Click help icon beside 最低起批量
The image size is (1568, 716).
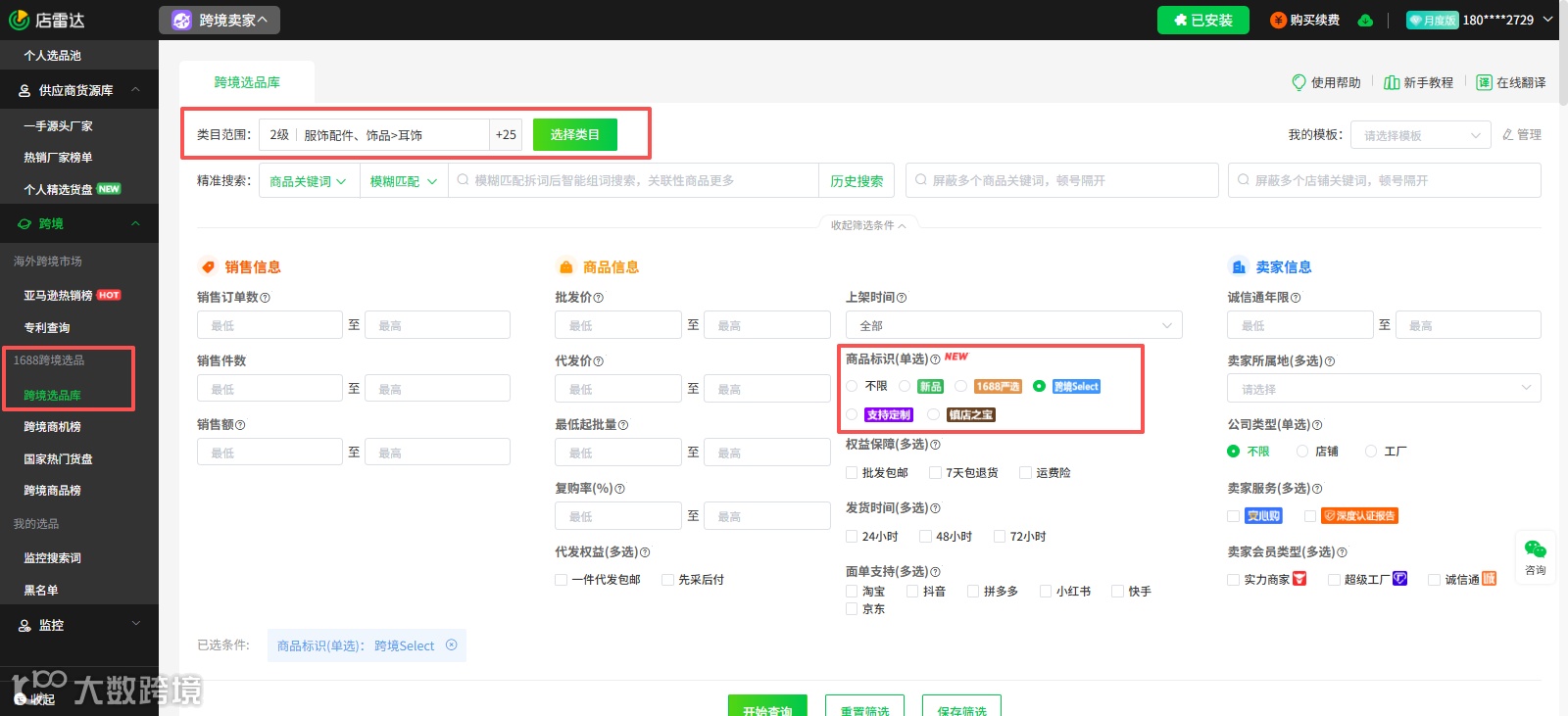tap(623, 425)
